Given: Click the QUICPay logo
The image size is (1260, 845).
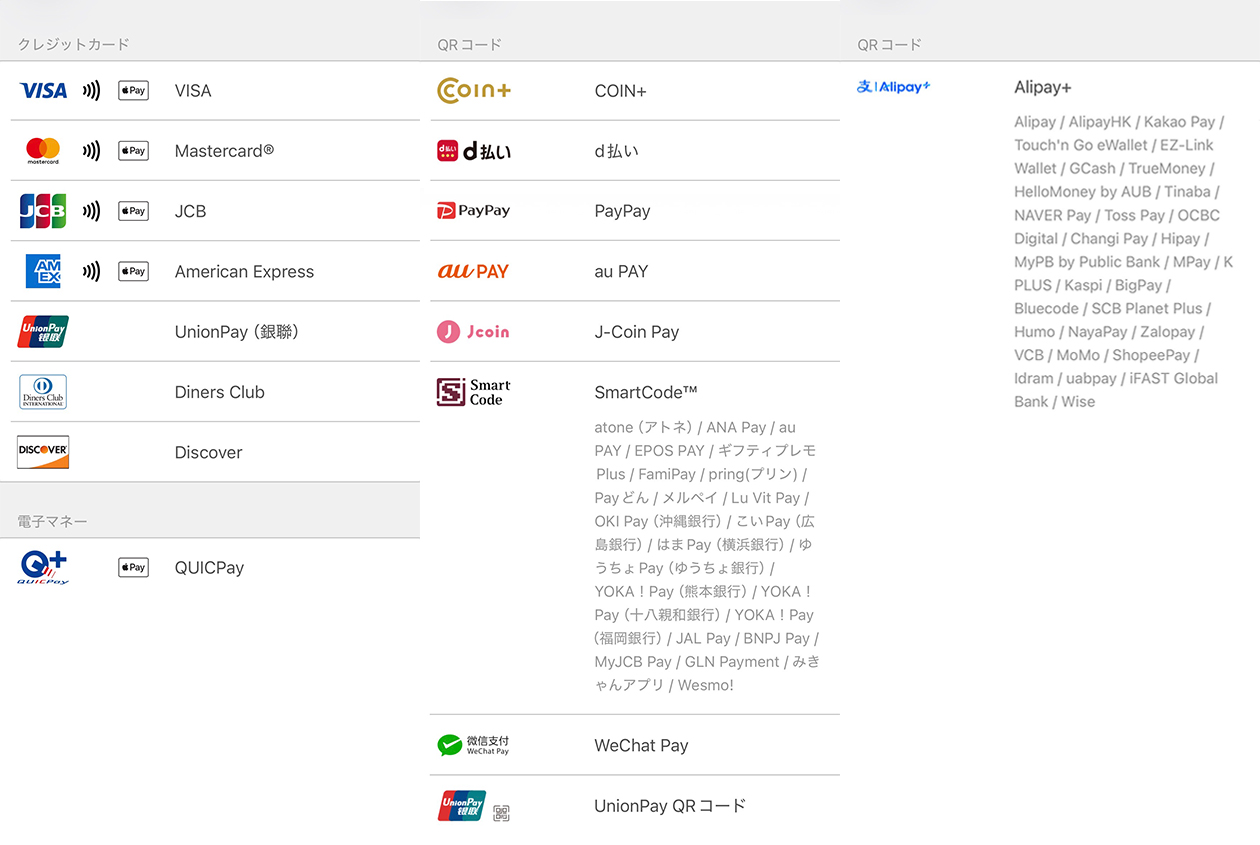Looking at the screenshot, I should 43,567.
